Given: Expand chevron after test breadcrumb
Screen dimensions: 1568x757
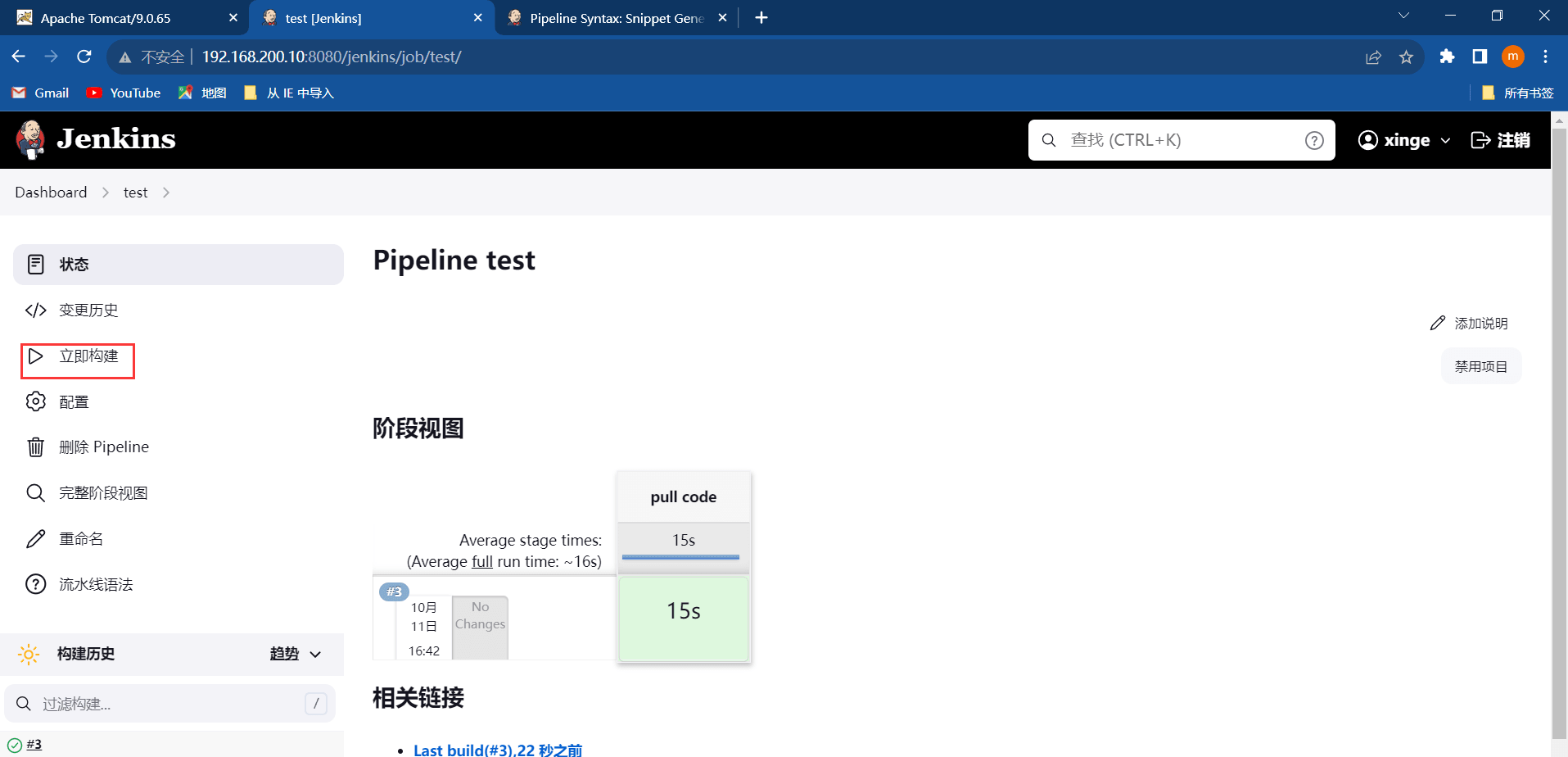Looking at the screenshot, I should [x=166, y=193].
